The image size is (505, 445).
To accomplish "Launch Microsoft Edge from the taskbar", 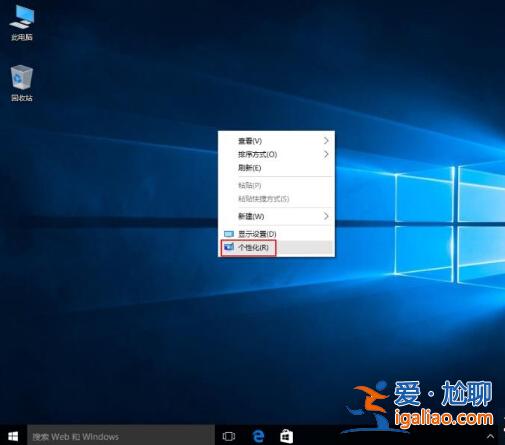I will pos(258,436).
